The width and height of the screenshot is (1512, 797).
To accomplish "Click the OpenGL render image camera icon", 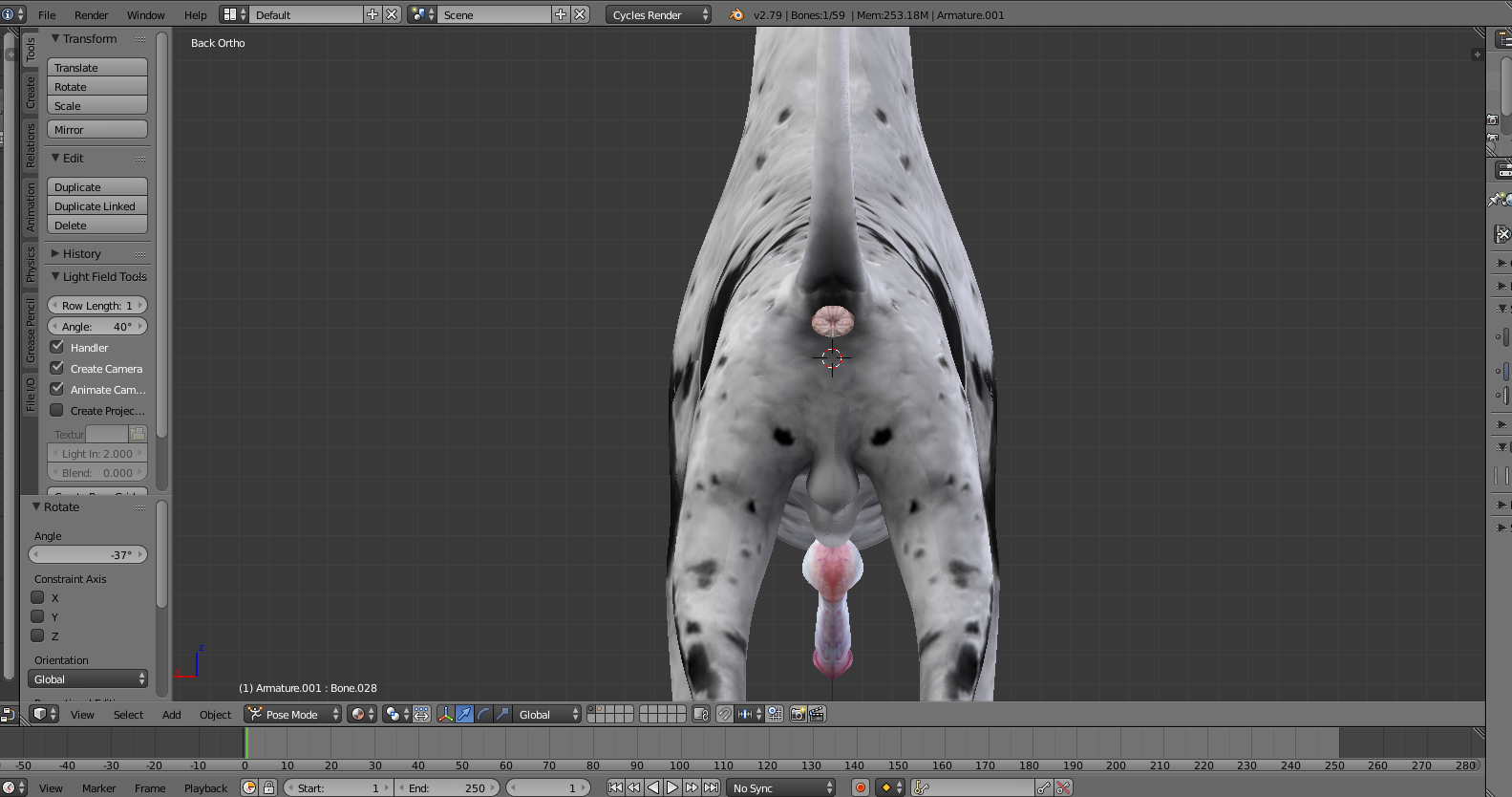I will [x=798, y=714].
